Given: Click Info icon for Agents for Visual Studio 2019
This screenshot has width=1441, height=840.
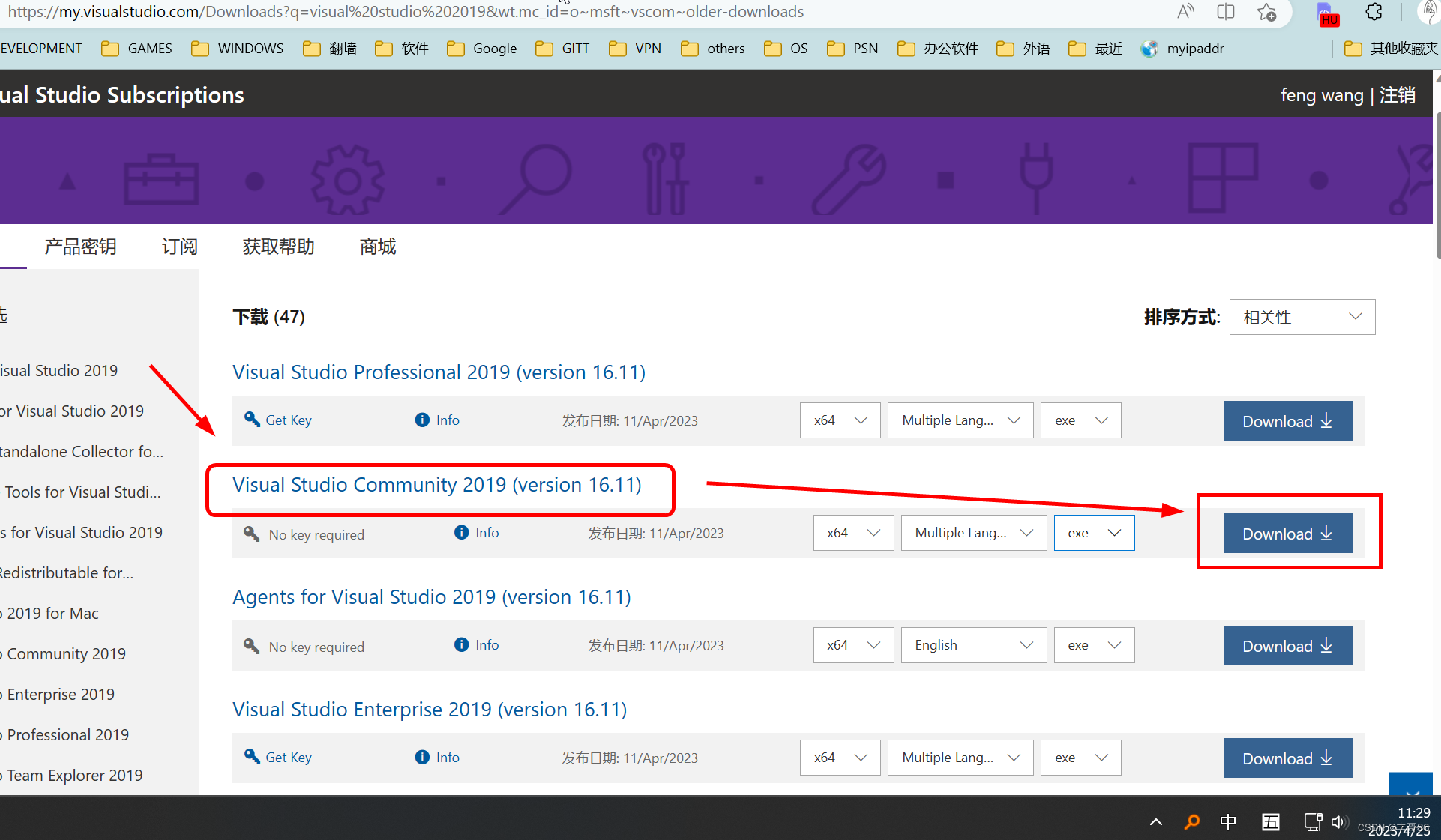Looking at the screenshot, I should click(461, 644).
